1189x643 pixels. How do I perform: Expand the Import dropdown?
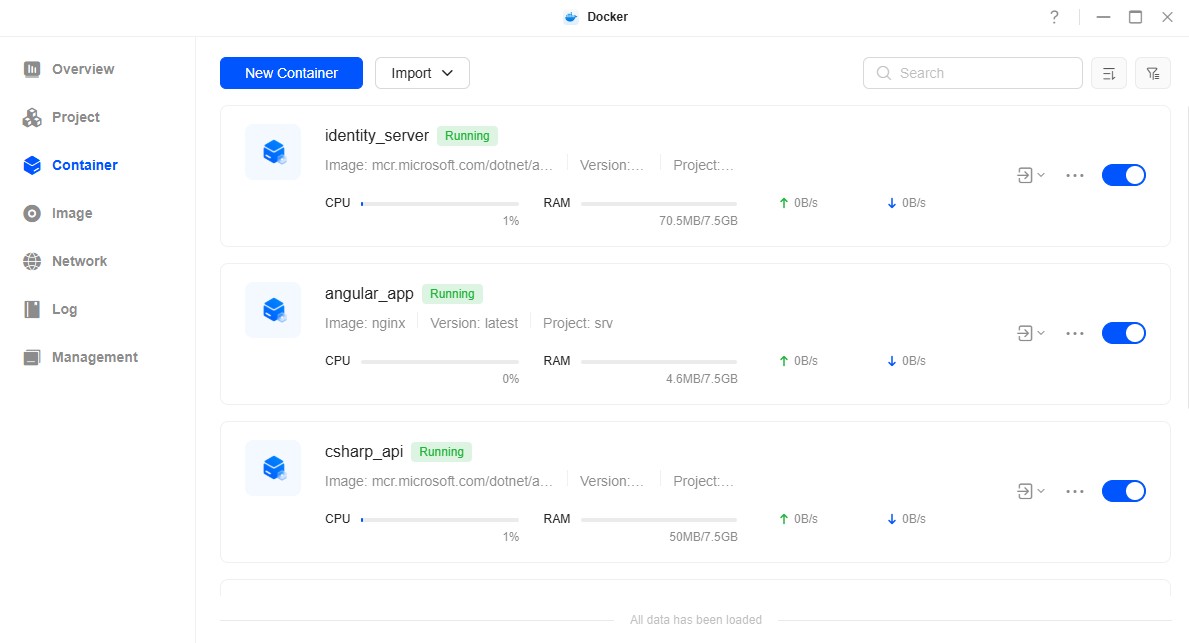pos(422,73)
